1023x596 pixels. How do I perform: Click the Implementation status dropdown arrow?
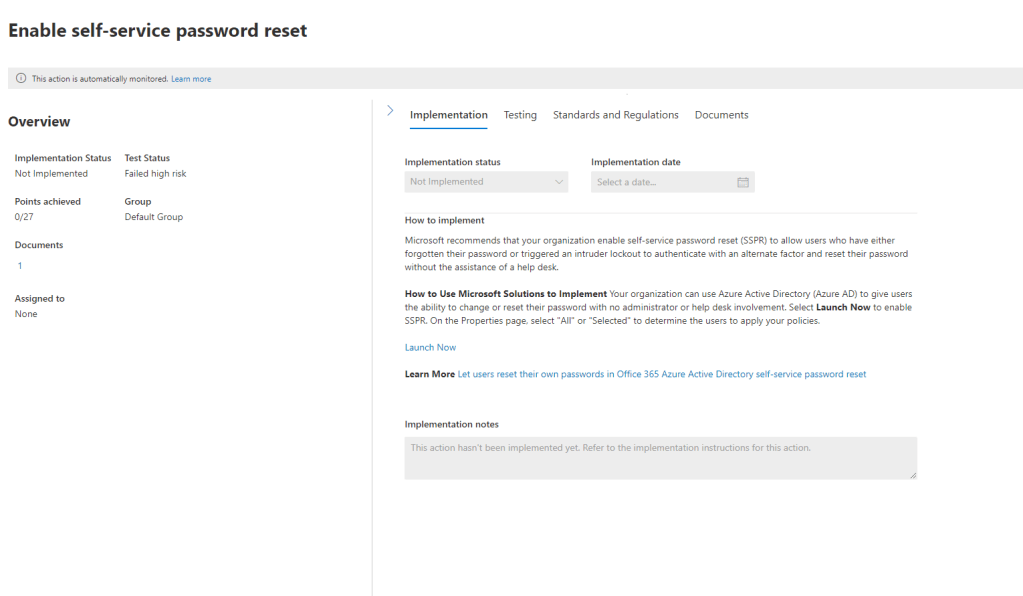pos(558,182)
